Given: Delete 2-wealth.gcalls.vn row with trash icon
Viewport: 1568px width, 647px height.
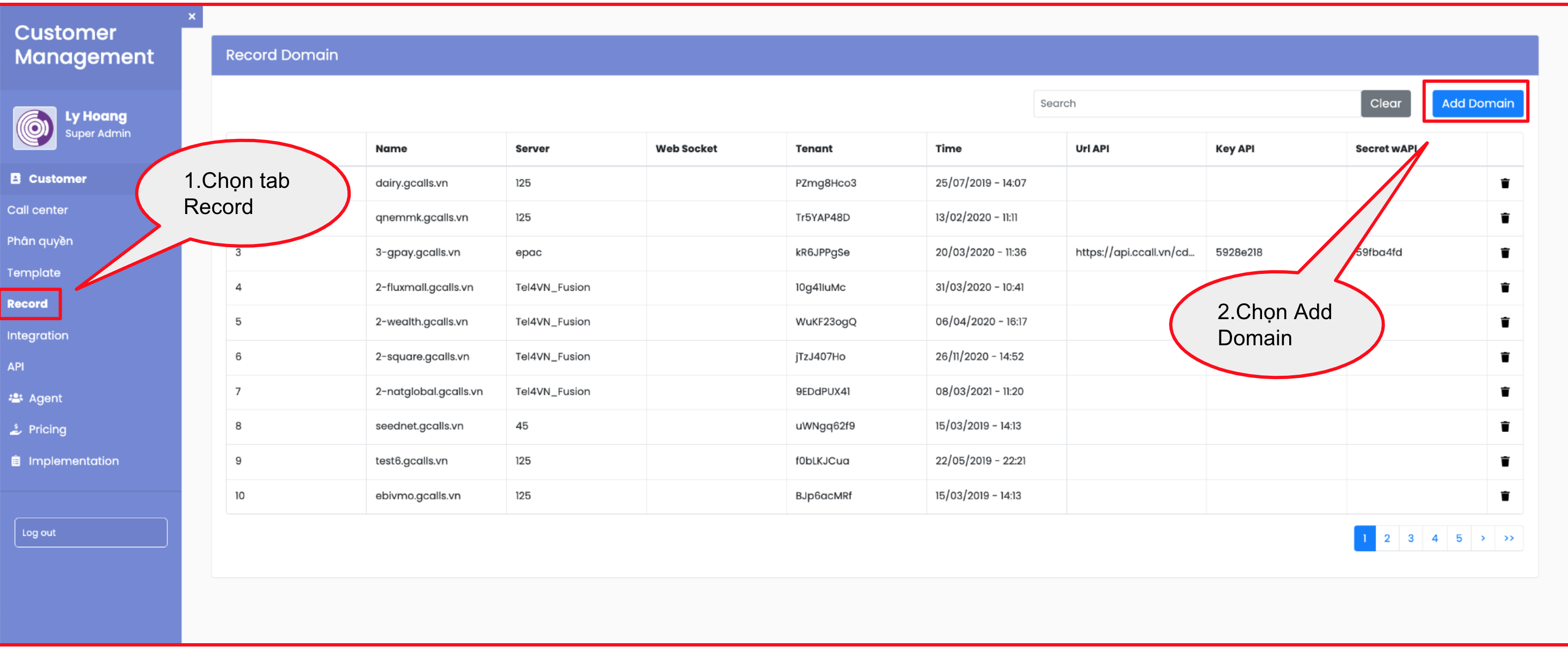Looking at the screenshot, I should (1505, 322).
